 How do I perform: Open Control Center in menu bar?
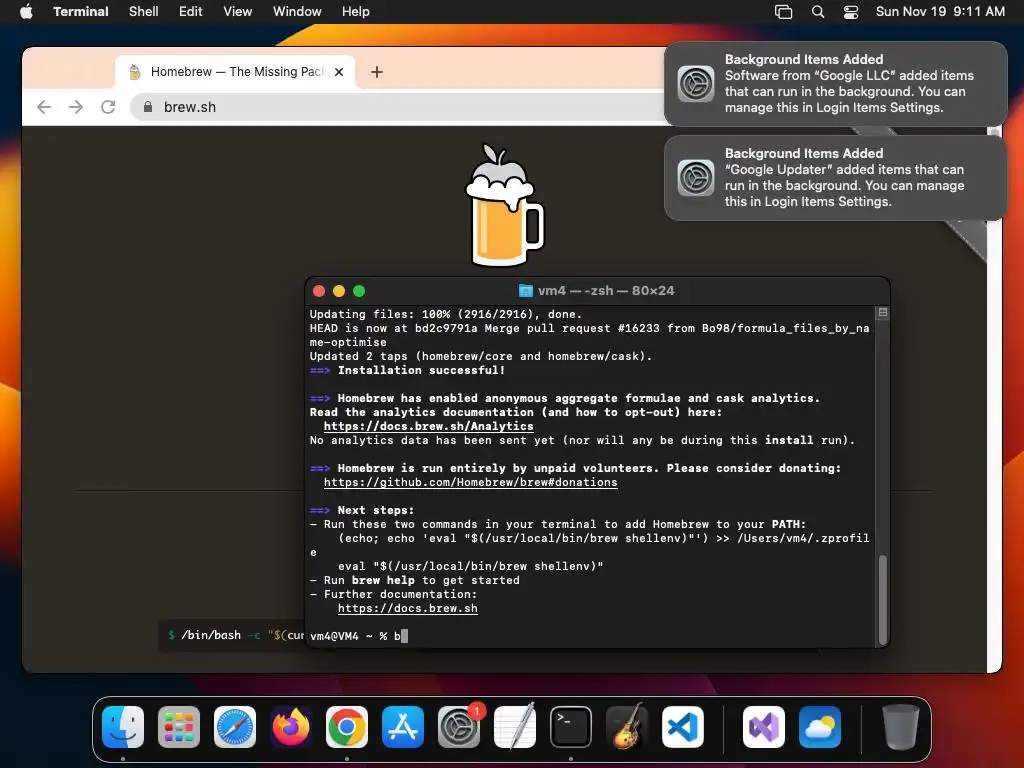[851, 12]
